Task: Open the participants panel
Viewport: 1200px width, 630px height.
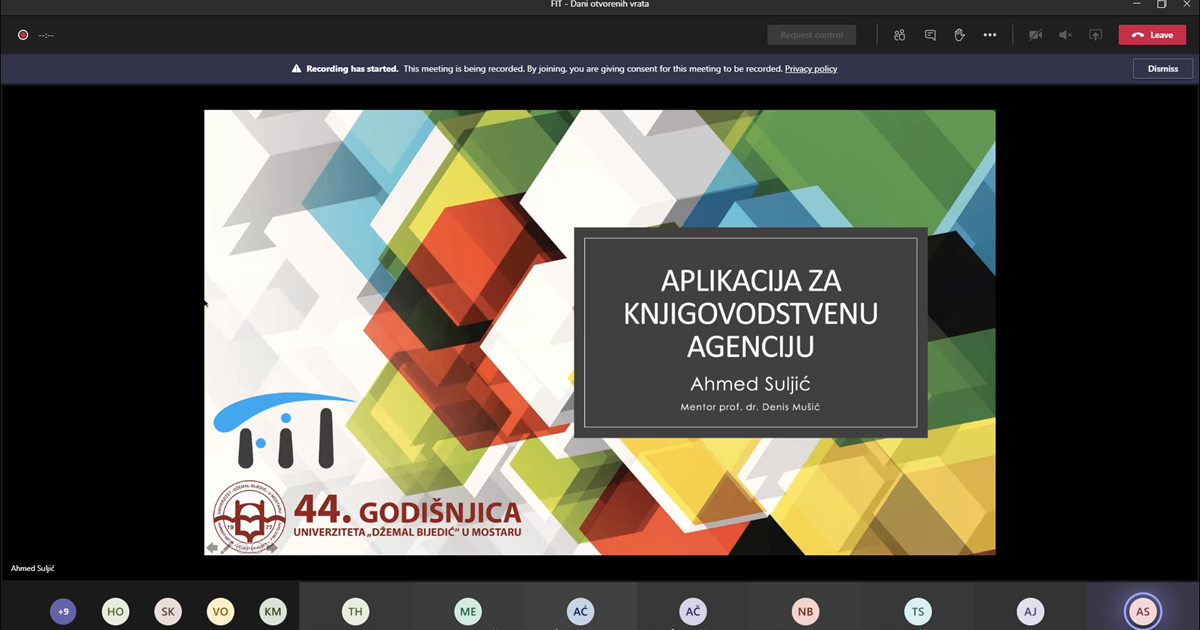Action: pos(899,35)
